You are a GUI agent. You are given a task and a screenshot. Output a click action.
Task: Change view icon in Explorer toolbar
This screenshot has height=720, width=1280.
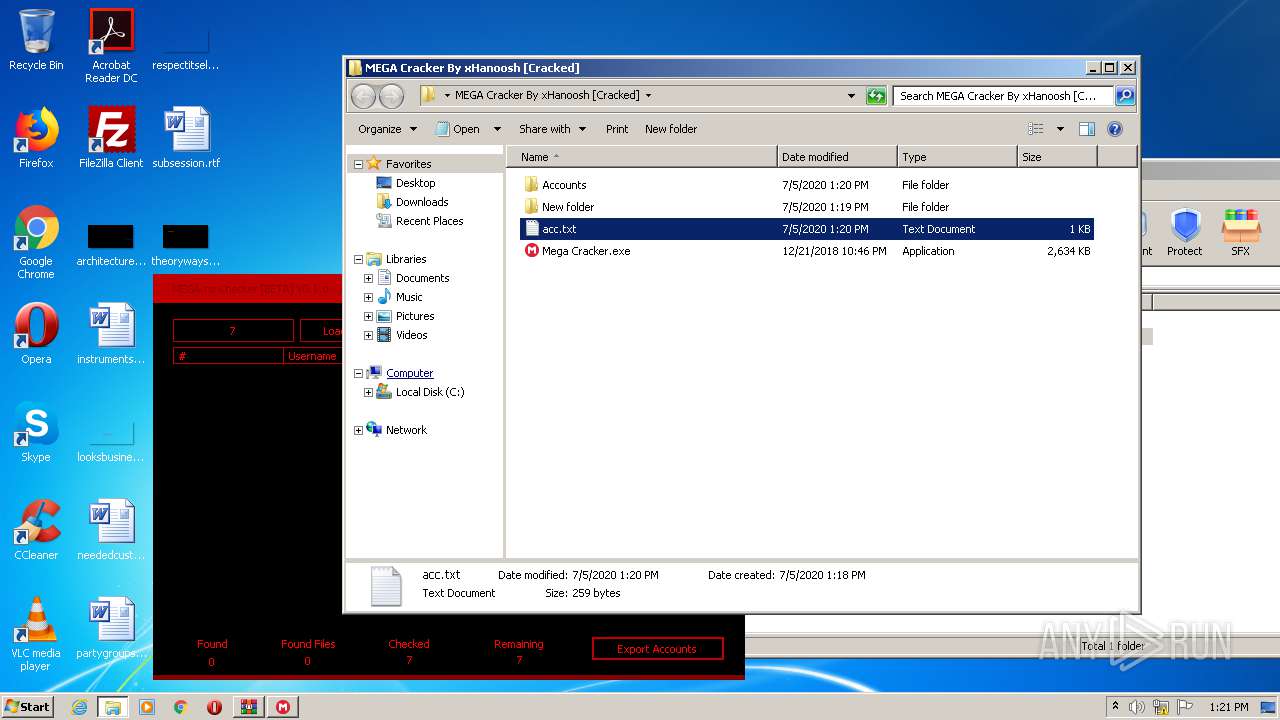pos(1036,129)
